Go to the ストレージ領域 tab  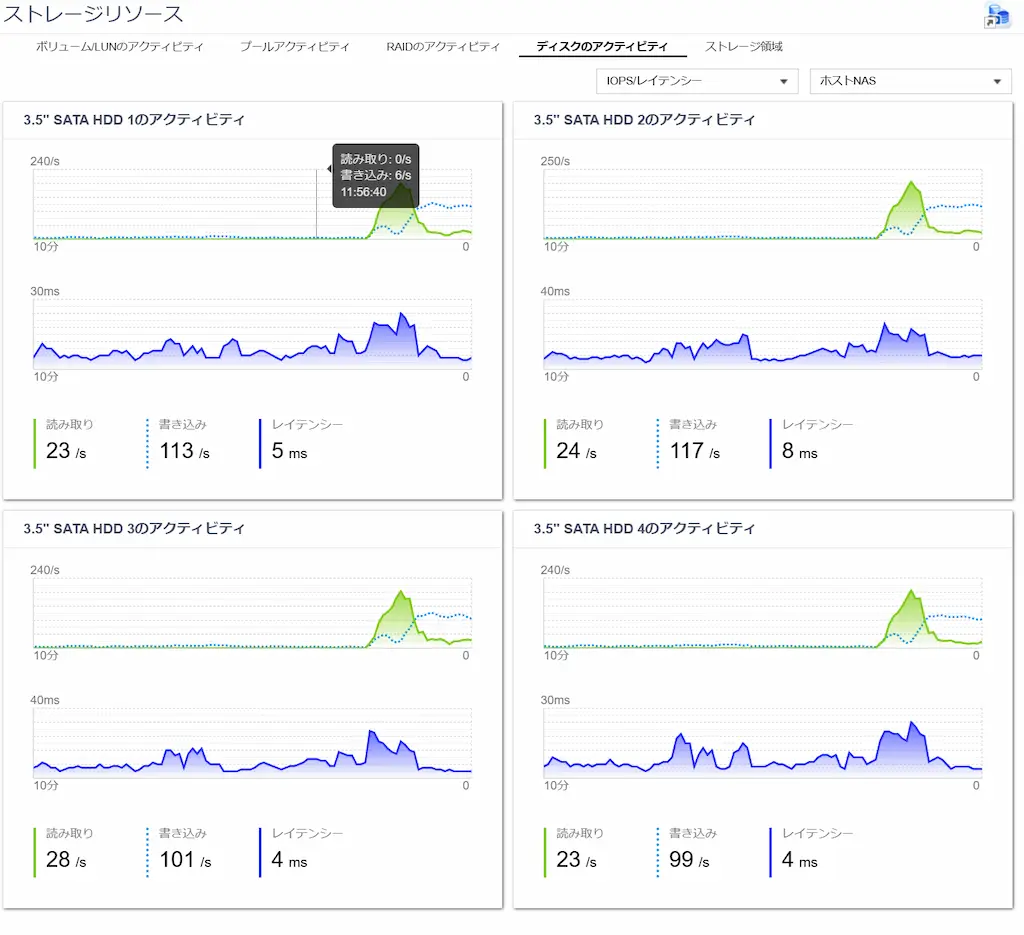click(x=743, y=46)
